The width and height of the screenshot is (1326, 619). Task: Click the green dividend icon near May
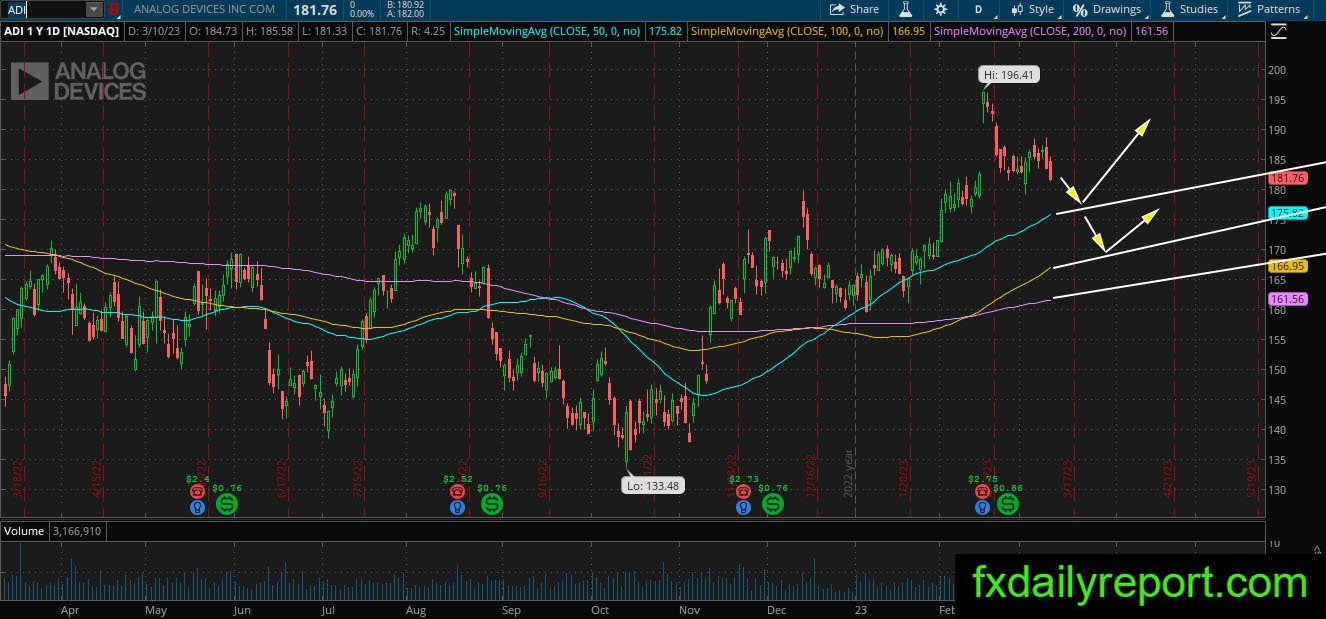(228, 504)
